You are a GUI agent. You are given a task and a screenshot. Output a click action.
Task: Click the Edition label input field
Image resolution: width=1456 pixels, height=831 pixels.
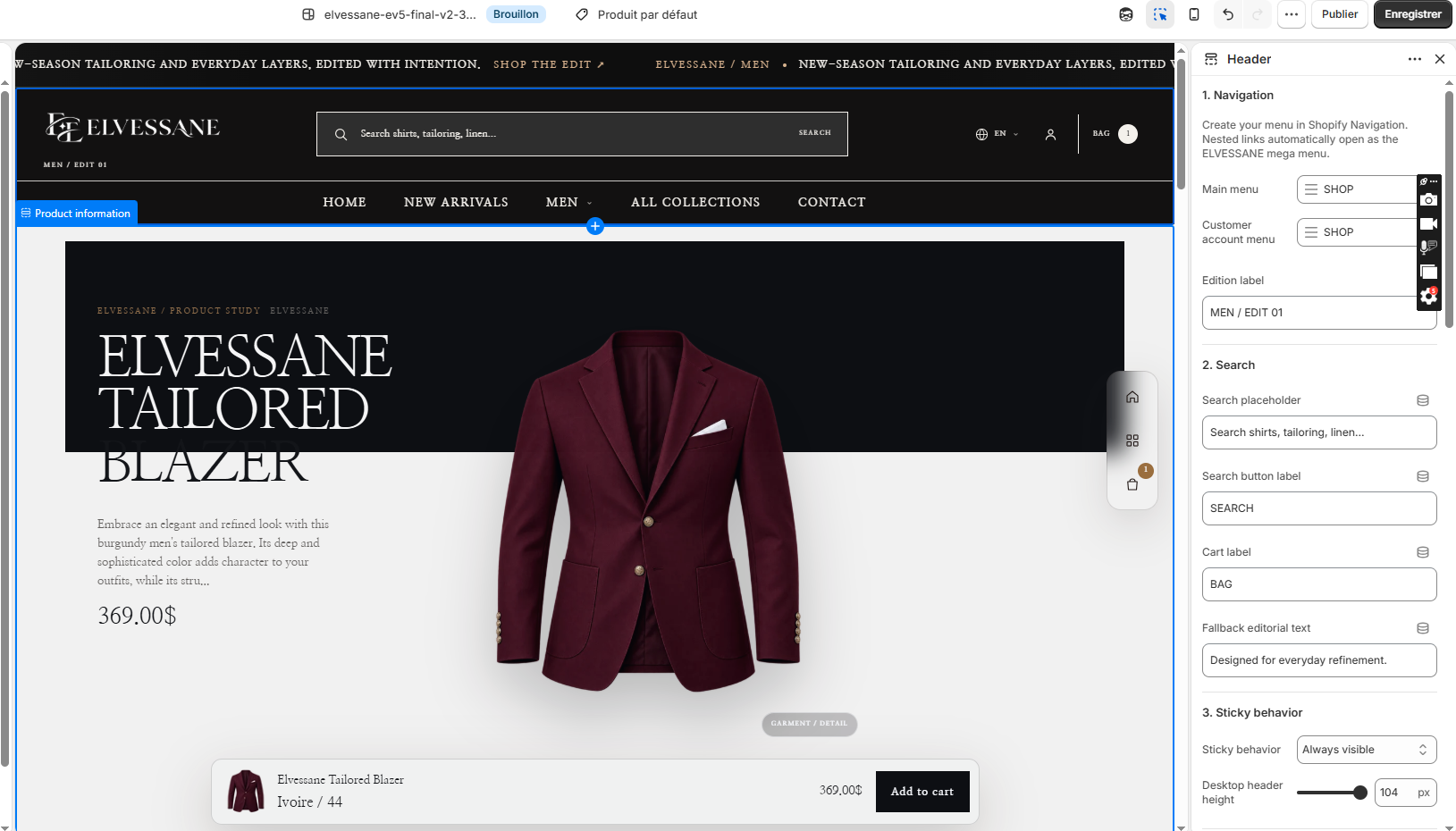coord(1319,313)
